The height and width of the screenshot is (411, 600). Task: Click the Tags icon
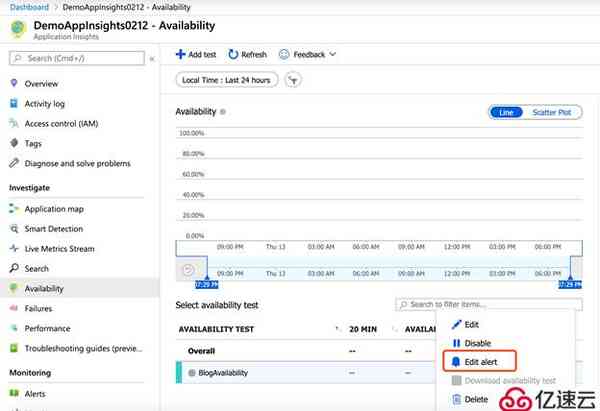(x=14, y=143)
